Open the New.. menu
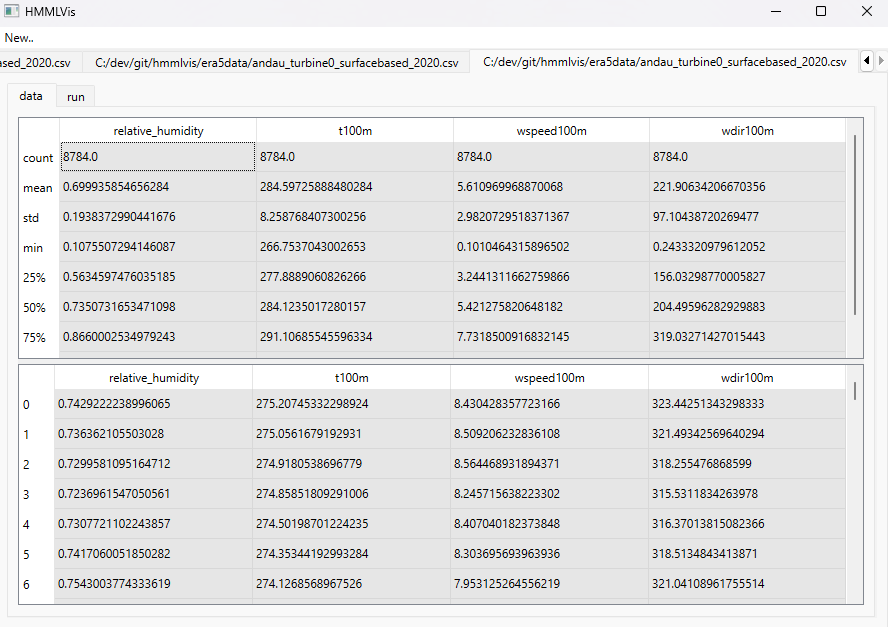 [19, 37]
